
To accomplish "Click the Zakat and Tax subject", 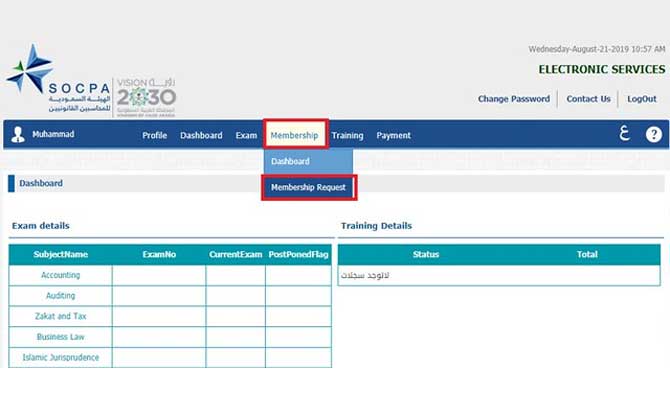I will click(60, 316).
